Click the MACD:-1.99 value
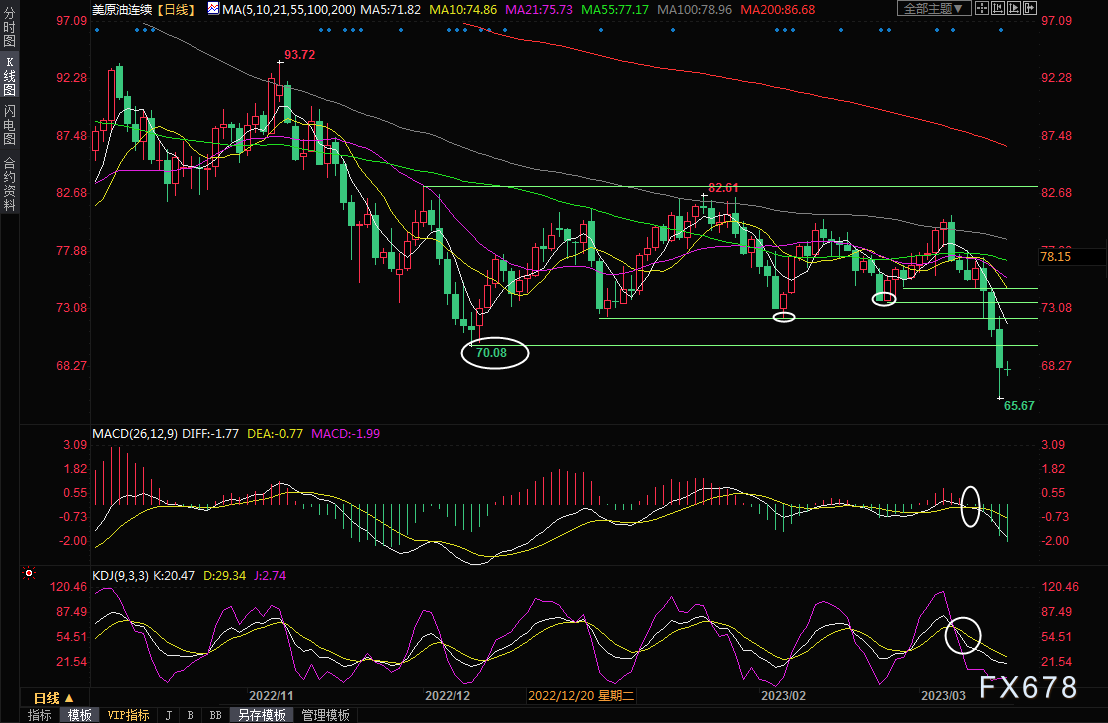1108x723 pixels. 346,433
